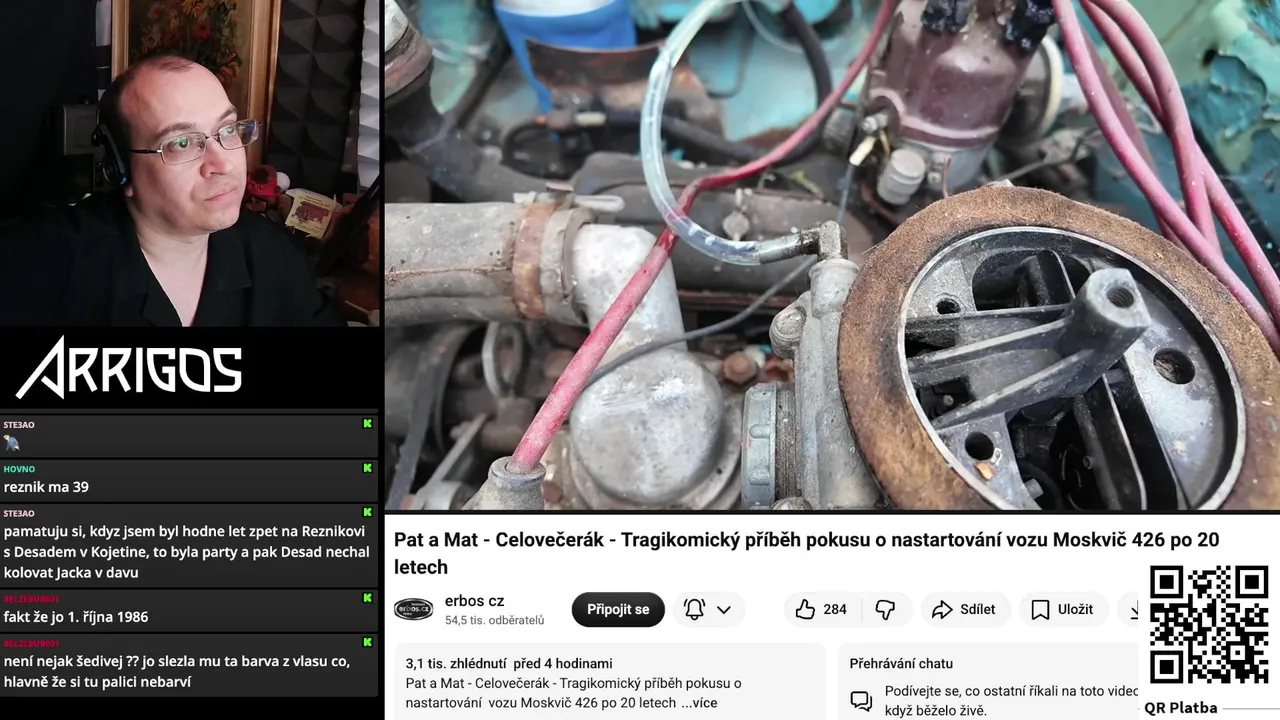Viewport: 1280px width, 720px height.
Task: Click green K badge on last BELZEBUB message
Action: [x=367, y=642]
